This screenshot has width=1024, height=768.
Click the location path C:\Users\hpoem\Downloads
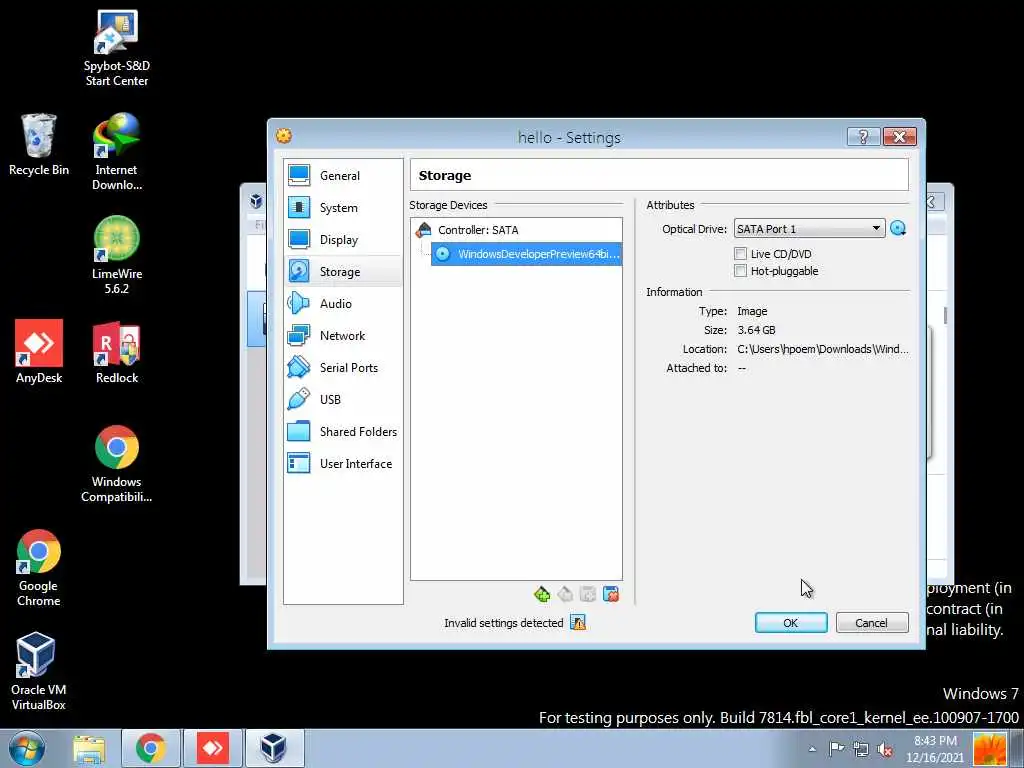(x=823, y=349)
